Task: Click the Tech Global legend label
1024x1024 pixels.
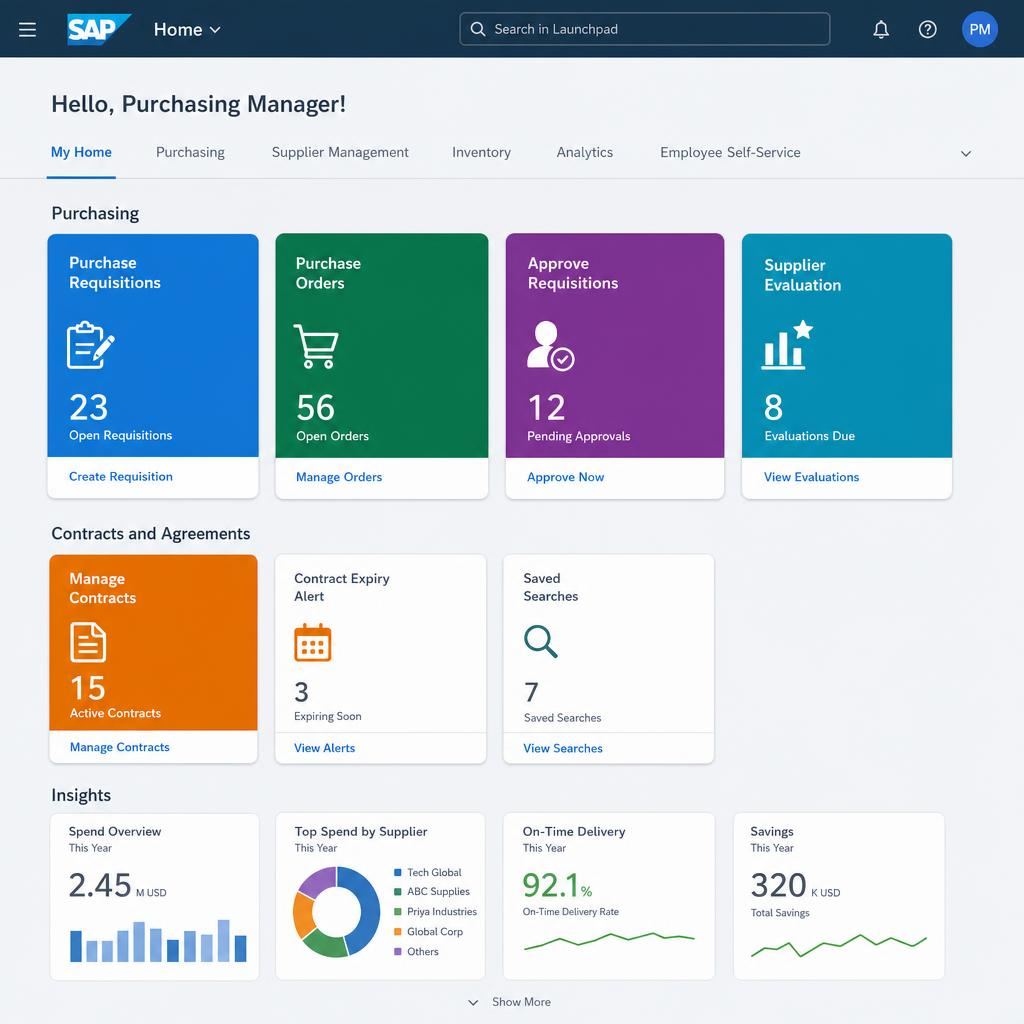Action: [x=434, y=872]
